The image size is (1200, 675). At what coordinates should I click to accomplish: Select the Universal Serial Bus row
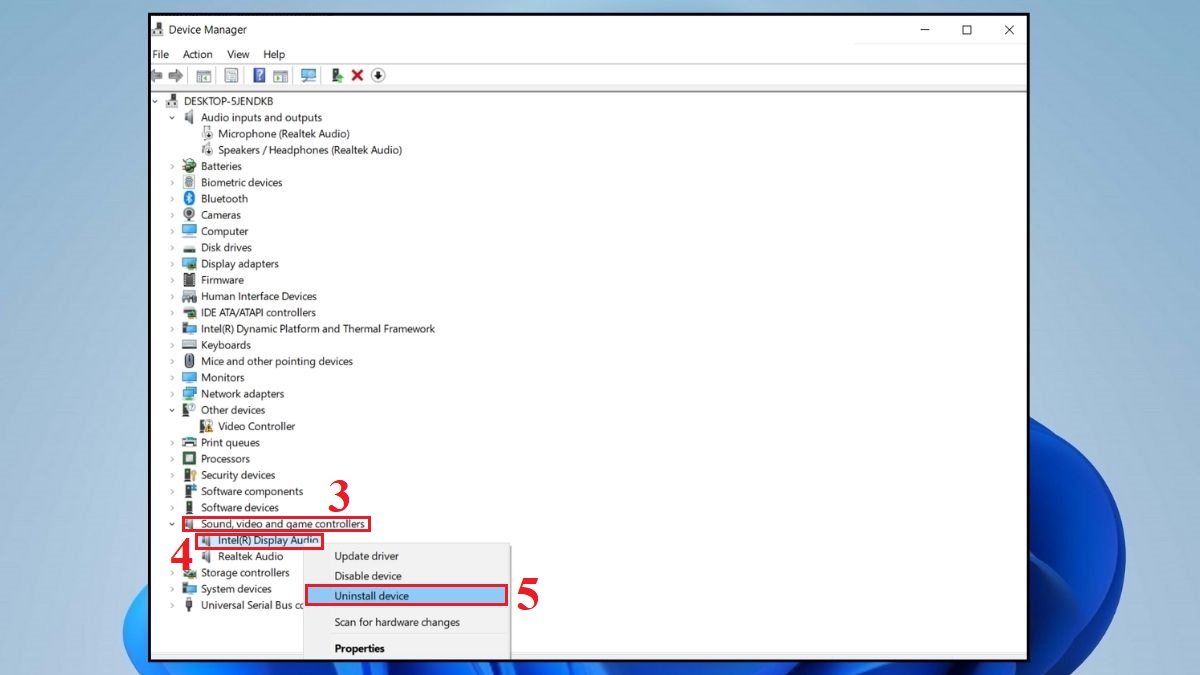[x=252, y=605]
